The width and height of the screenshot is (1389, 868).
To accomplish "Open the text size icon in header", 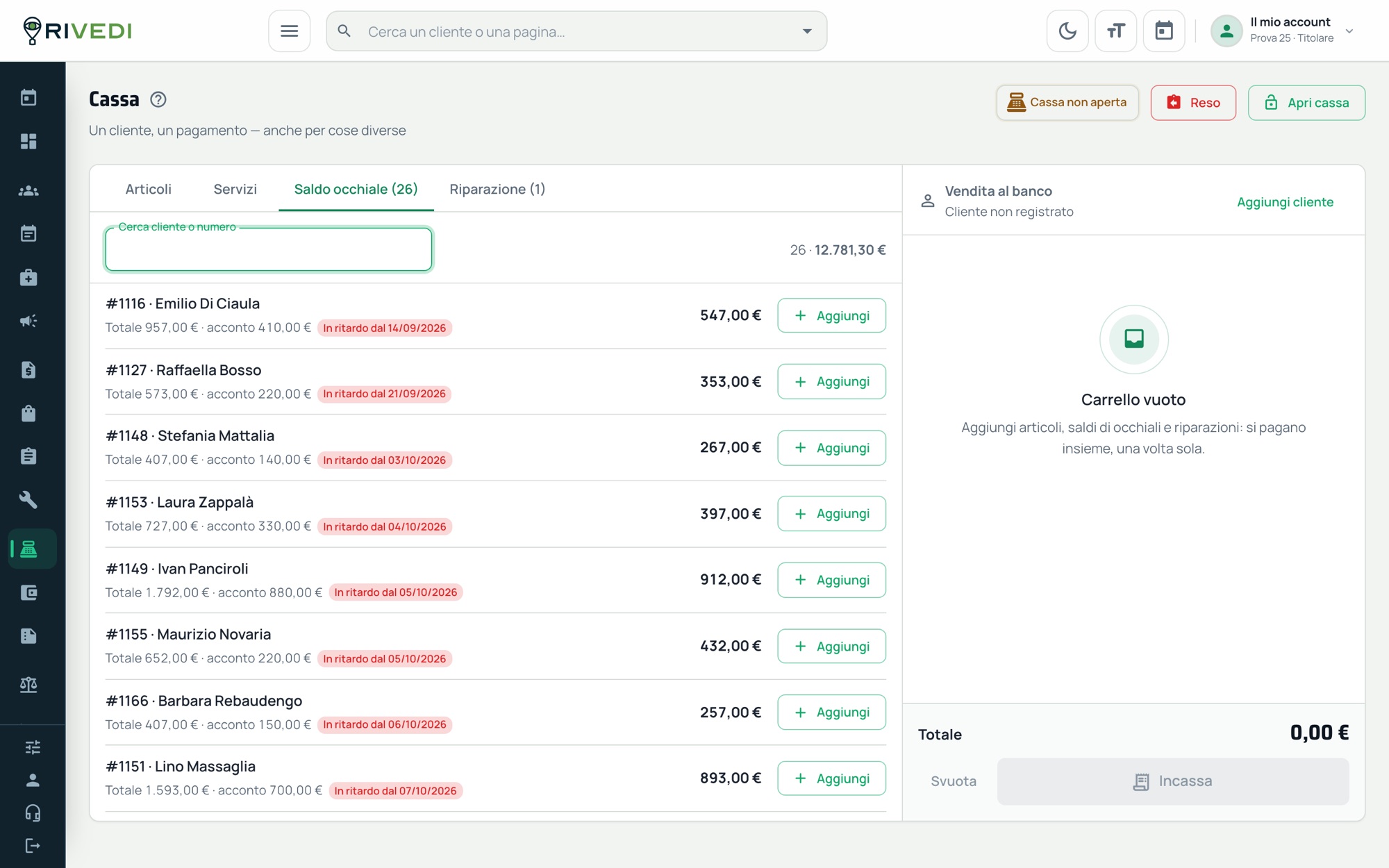I will (1115, 31).
